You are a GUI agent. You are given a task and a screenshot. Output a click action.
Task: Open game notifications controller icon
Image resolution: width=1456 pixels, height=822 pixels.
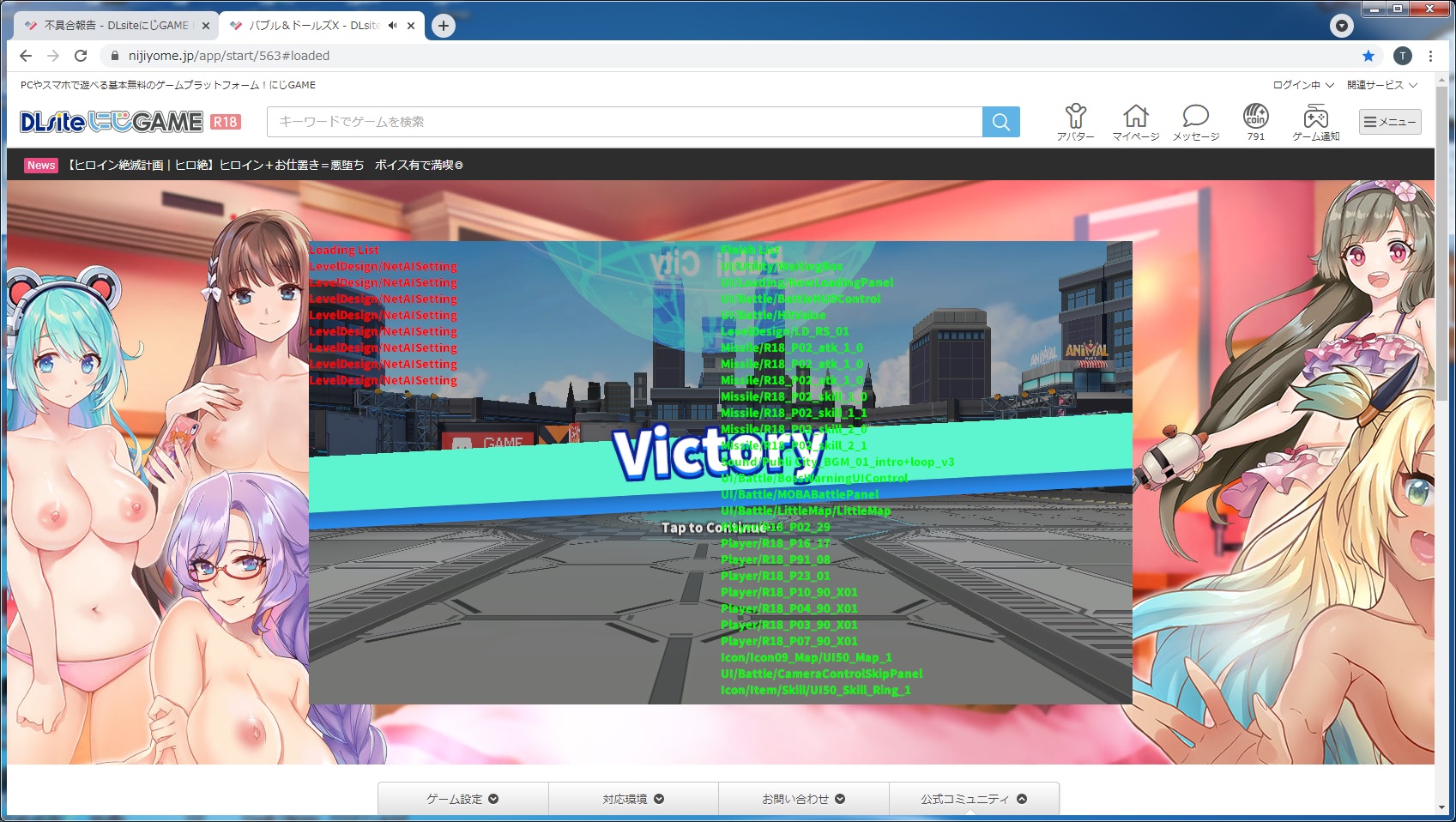pos(1315,122)
